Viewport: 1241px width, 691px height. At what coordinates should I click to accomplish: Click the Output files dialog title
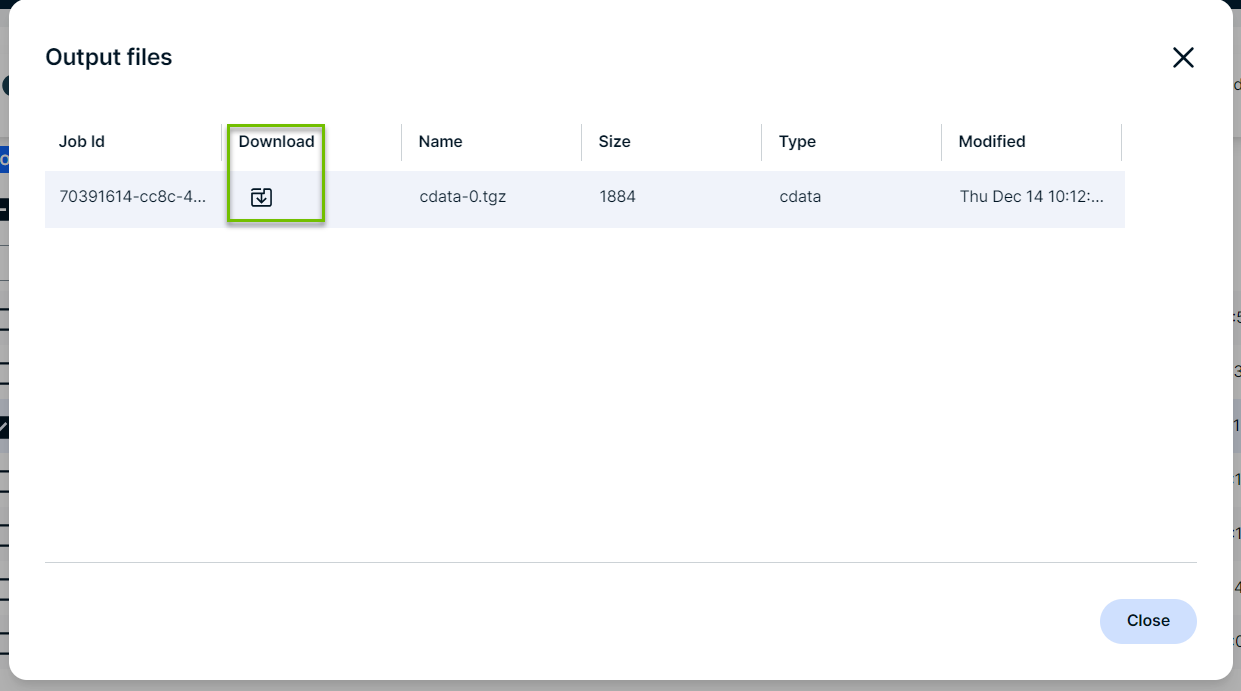pyautogui.click(x=109, y=58)
